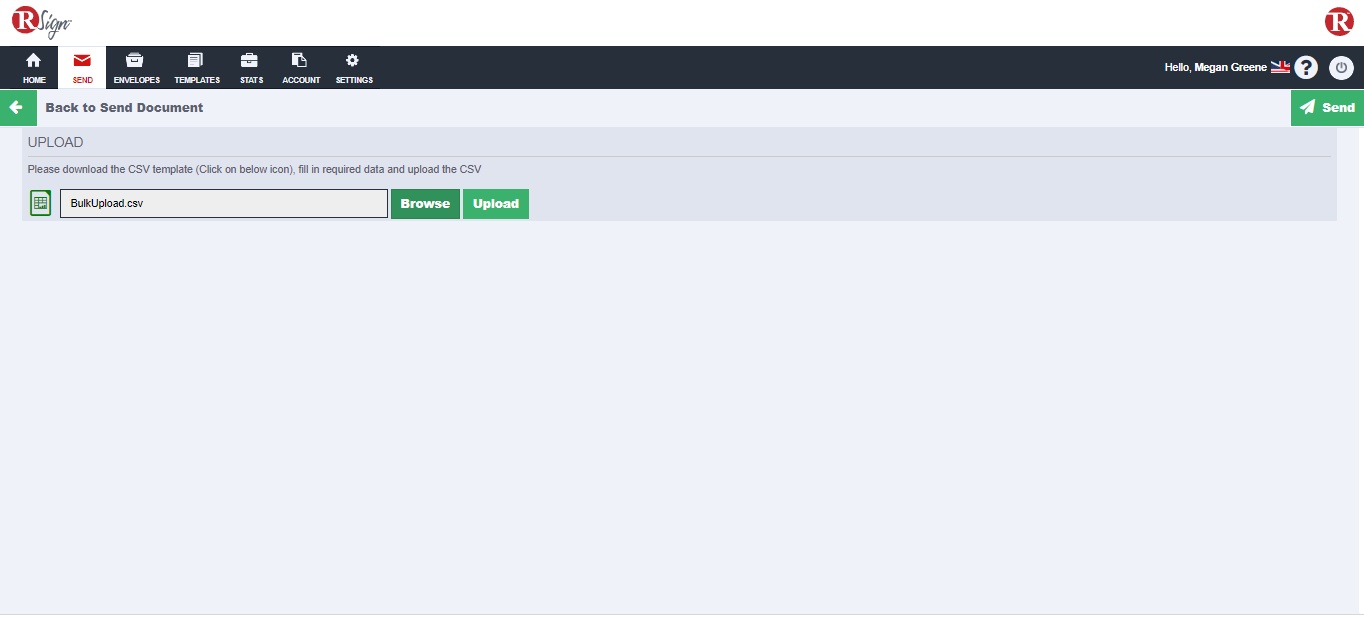Click the greeting text Hello, Megan Greene
Screen dimensions: 1364x632
pyautogui.click(x=1215, y=68)
